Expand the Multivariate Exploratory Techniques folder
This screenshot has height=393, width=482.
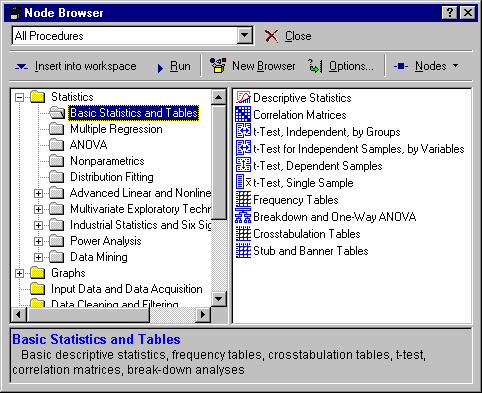pyautogui.click(x=39, y=209)
